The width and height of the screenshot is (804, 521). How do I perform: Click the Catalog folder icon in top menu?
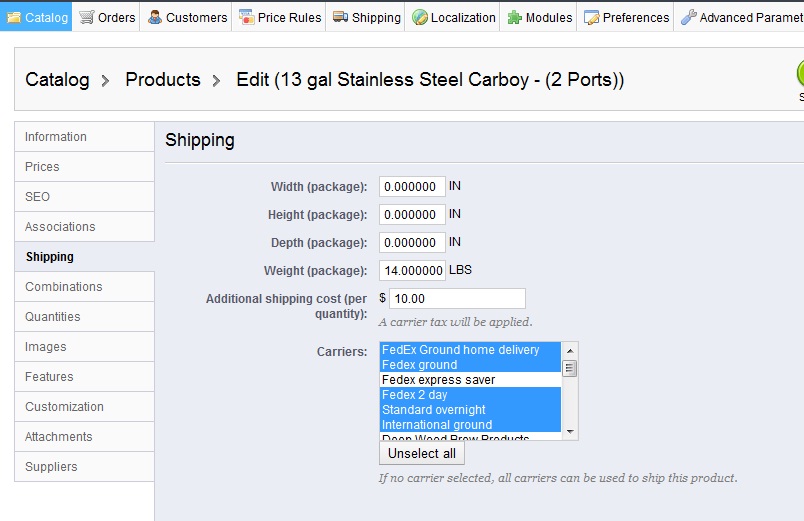[x=14, y=17]
